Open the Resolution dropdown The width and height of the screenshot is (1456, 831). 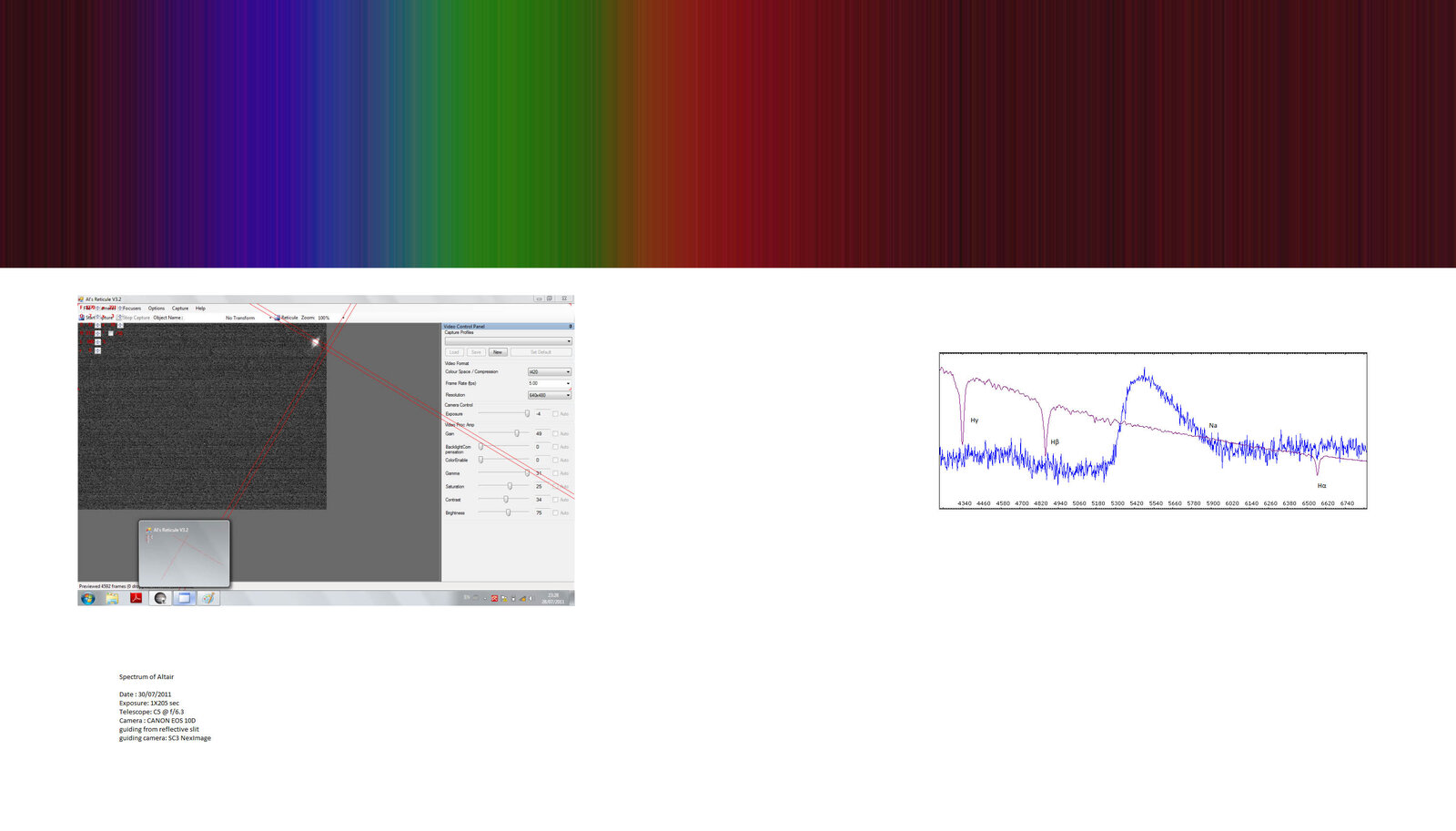549,395
